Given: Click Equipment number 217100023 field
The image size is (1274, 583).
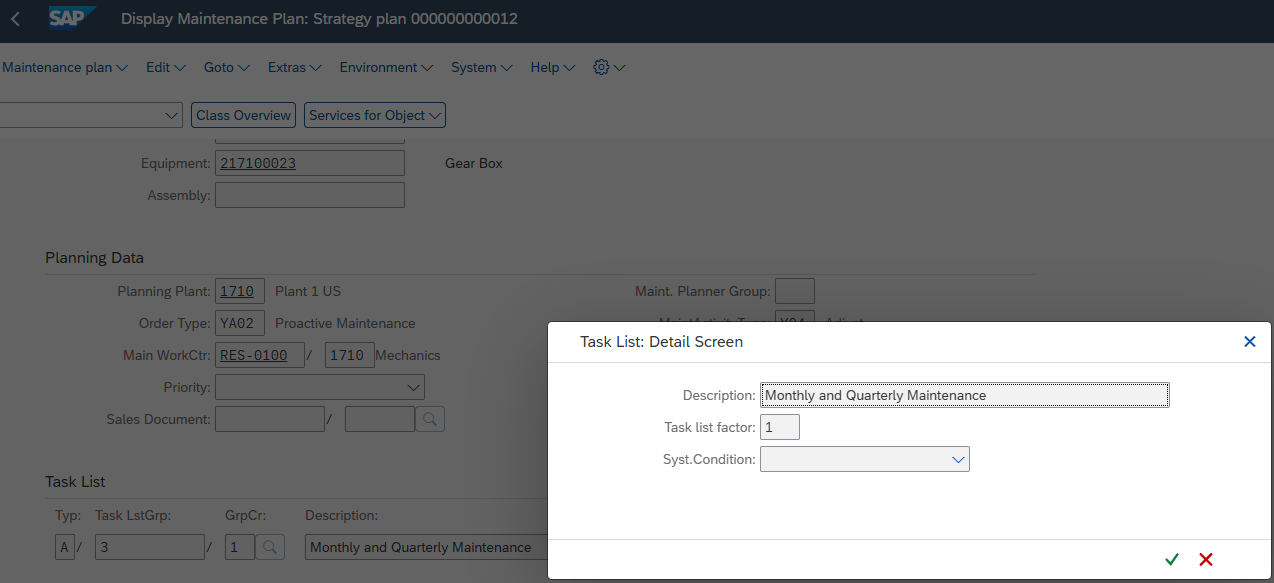Looking at the screenshot, I should 309,163.
